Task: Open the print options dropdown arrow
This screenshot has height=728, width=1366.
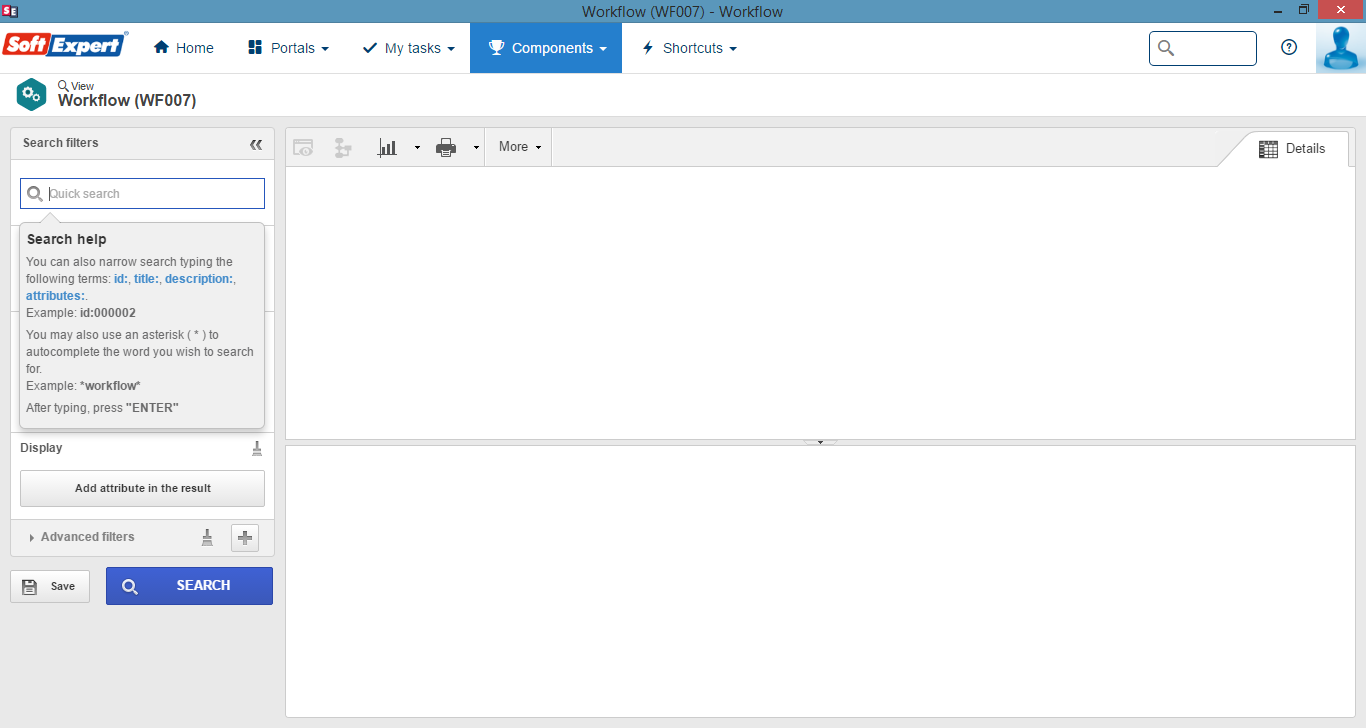Action: click(476, 148)
